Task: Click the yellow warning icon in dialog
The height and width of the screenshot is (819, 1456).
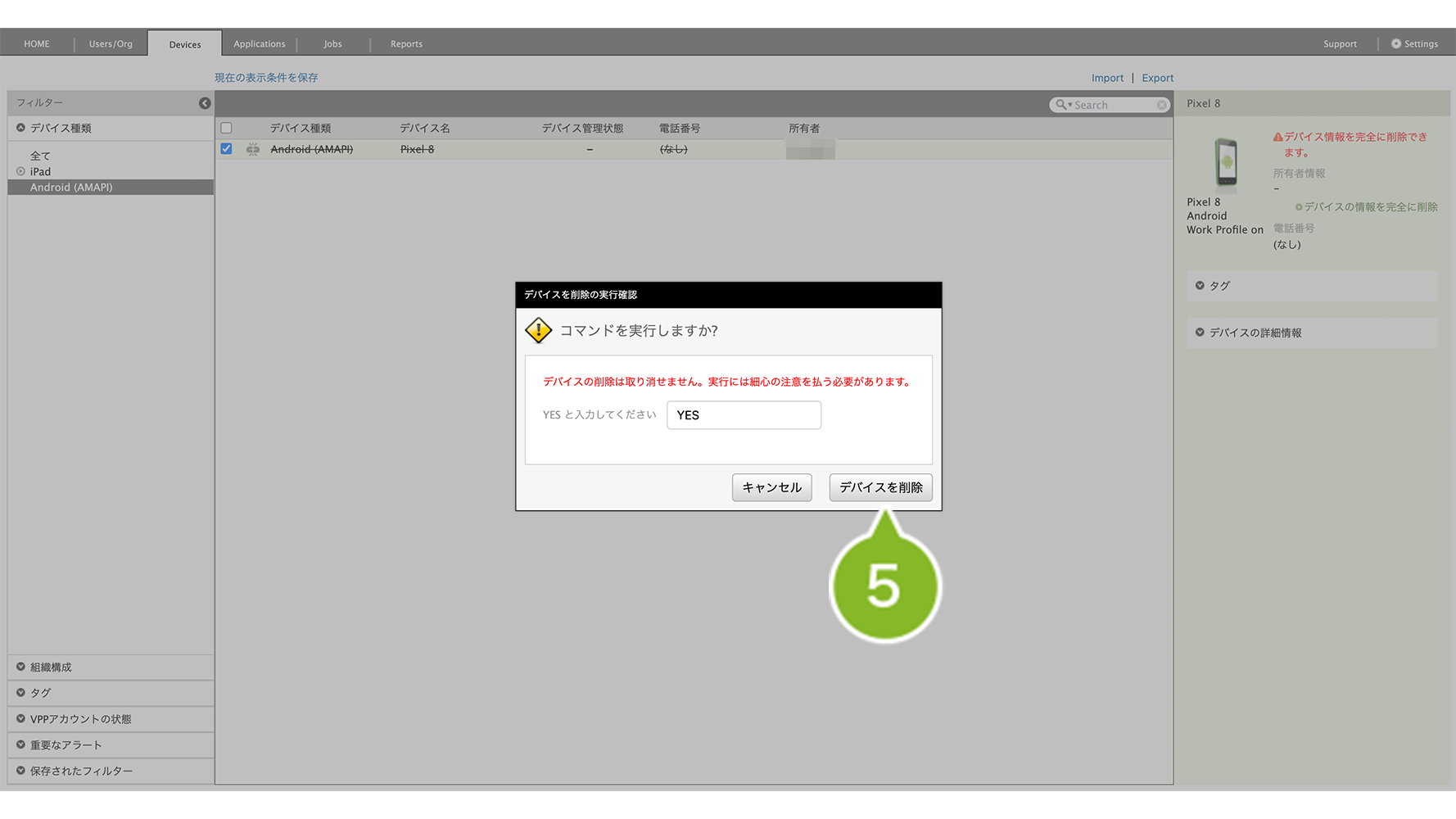Action: click(x=538, y=330)
